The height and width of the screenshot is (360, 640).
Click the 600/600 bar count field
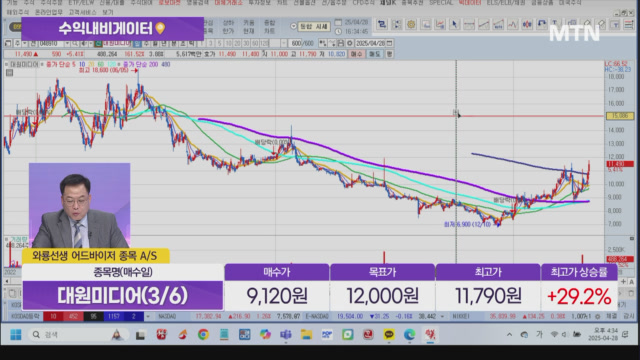point(302,43)
